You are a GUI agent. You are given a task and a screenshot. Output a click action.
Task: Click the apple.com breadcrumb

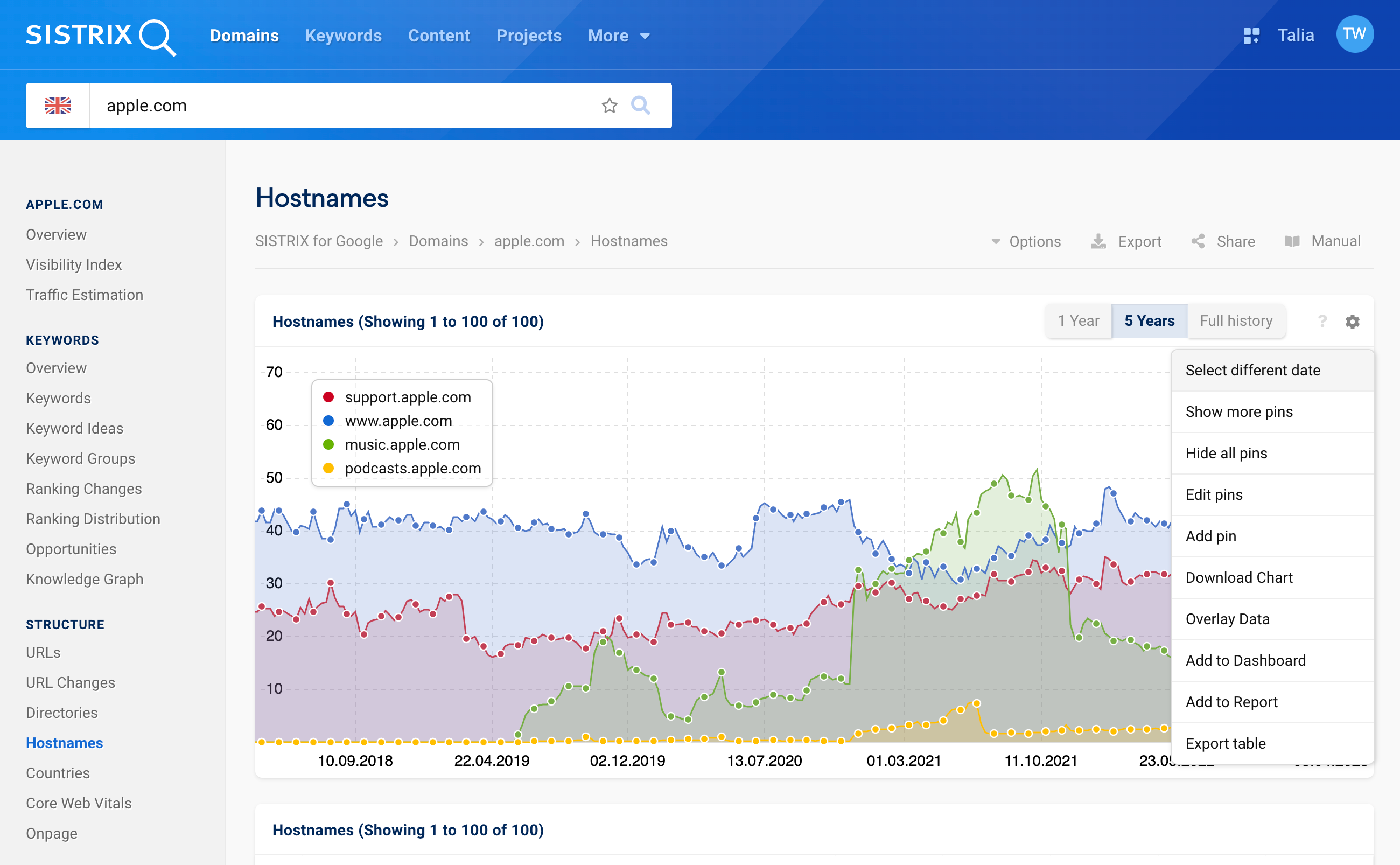pyautogui.click(x=529, y=241)
